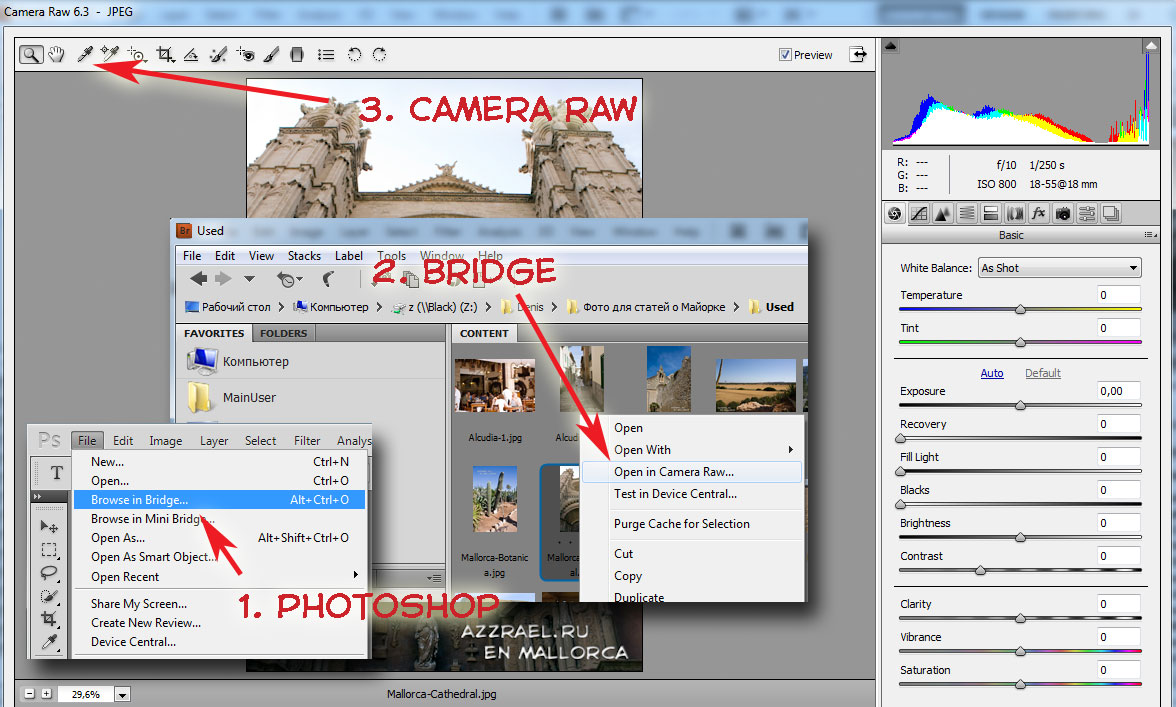Click the Default settings link
Screen dimensions: 1176x707
click(1042, 373)
